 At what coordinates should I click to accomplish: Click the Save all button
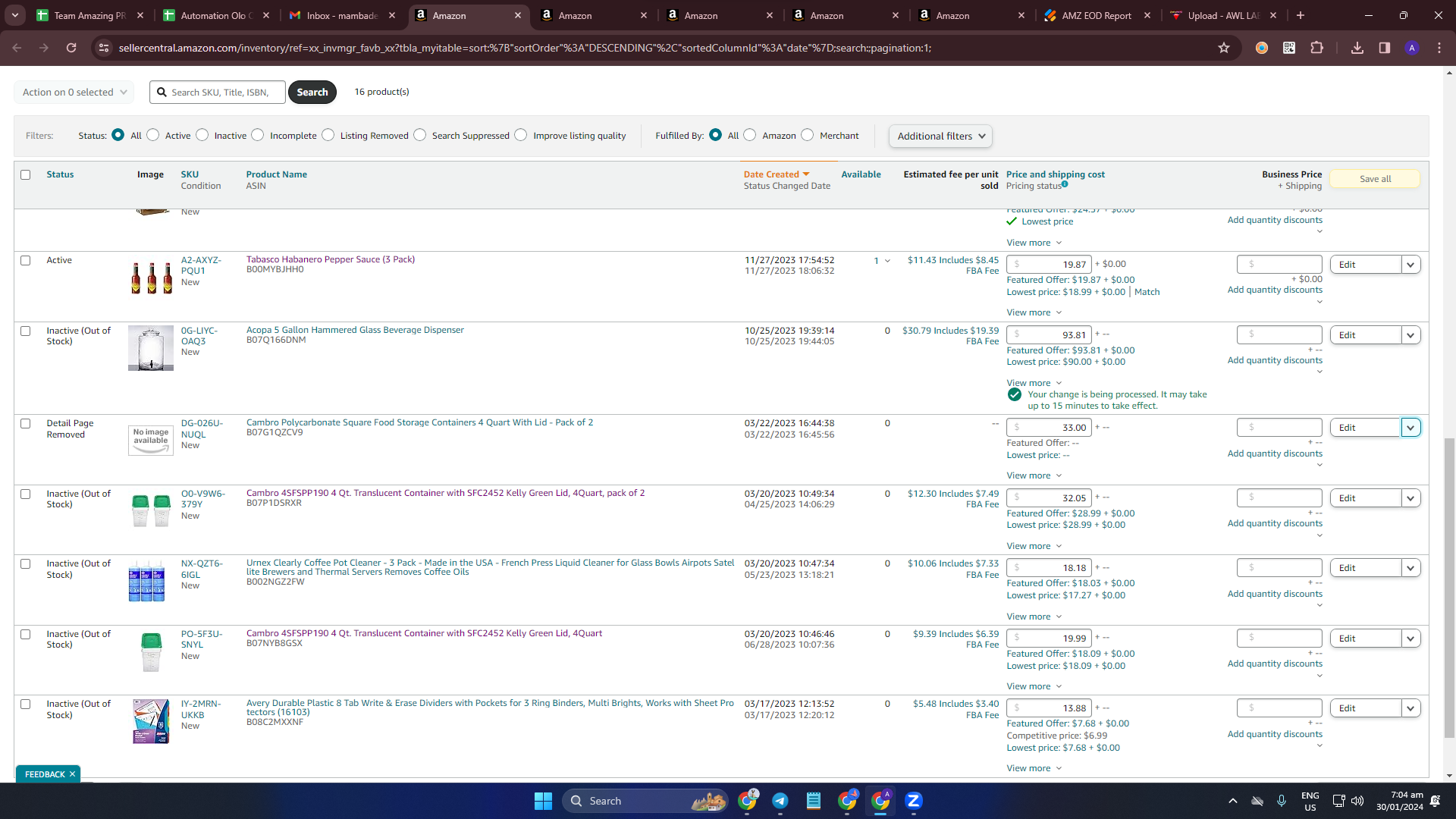pyautogui.click(x=1375, y=179)
